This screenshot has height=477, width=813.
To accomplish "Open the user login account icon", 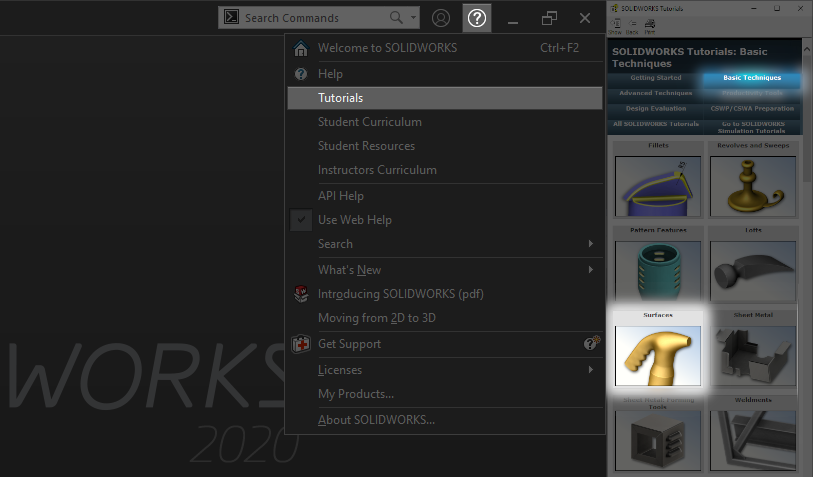I will [441, 18].
